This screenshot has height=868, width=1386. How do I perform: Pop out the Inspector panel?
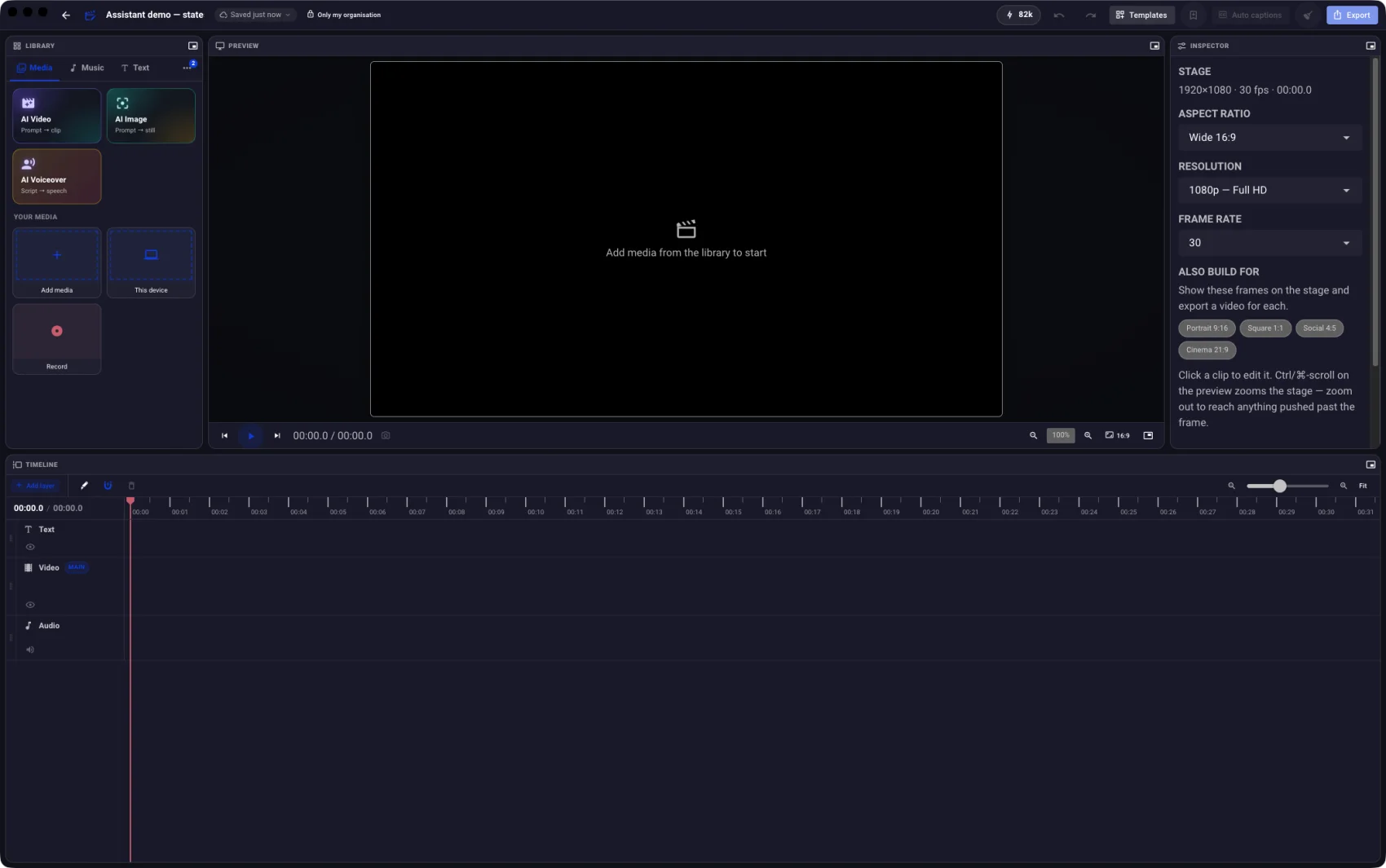1371,46
